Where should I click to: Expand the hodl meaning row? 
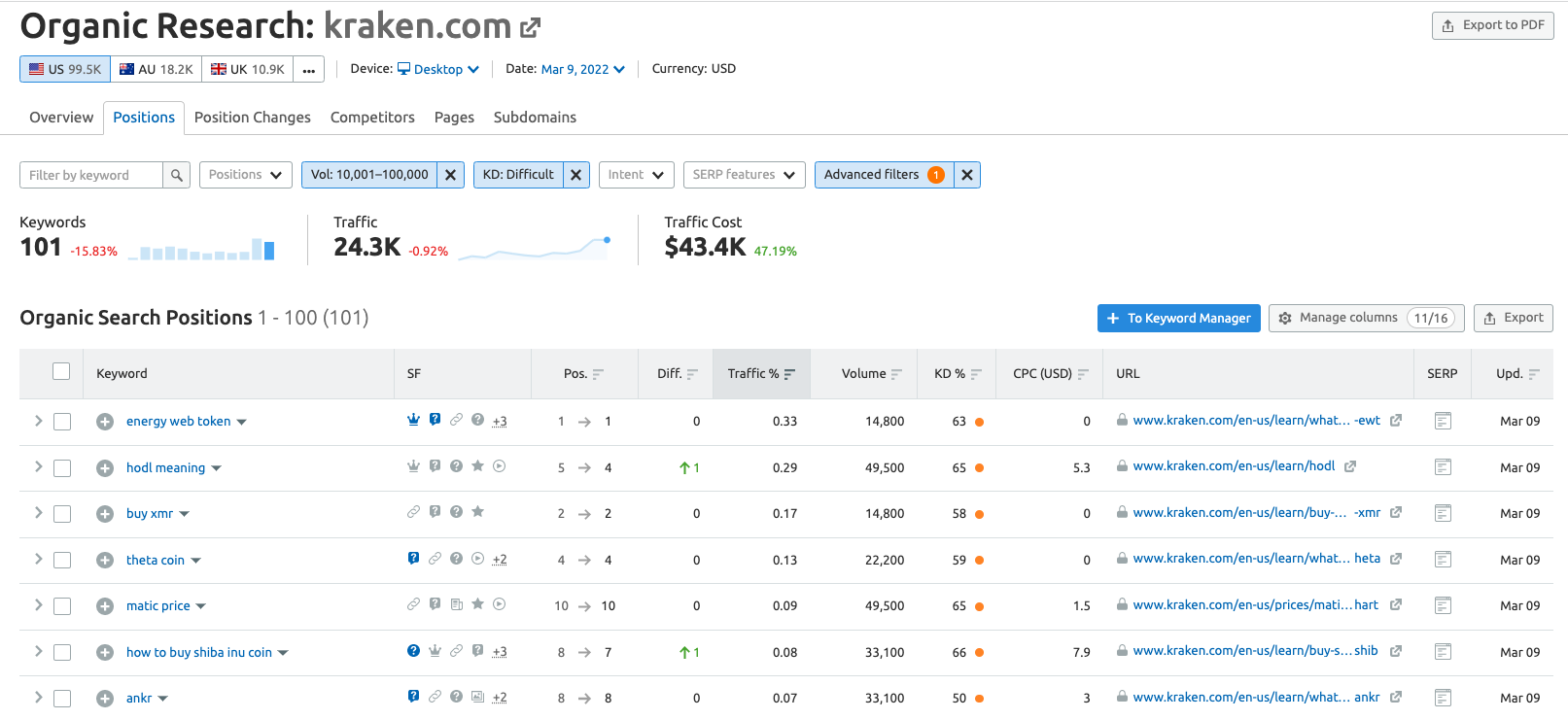click(38, 466)
